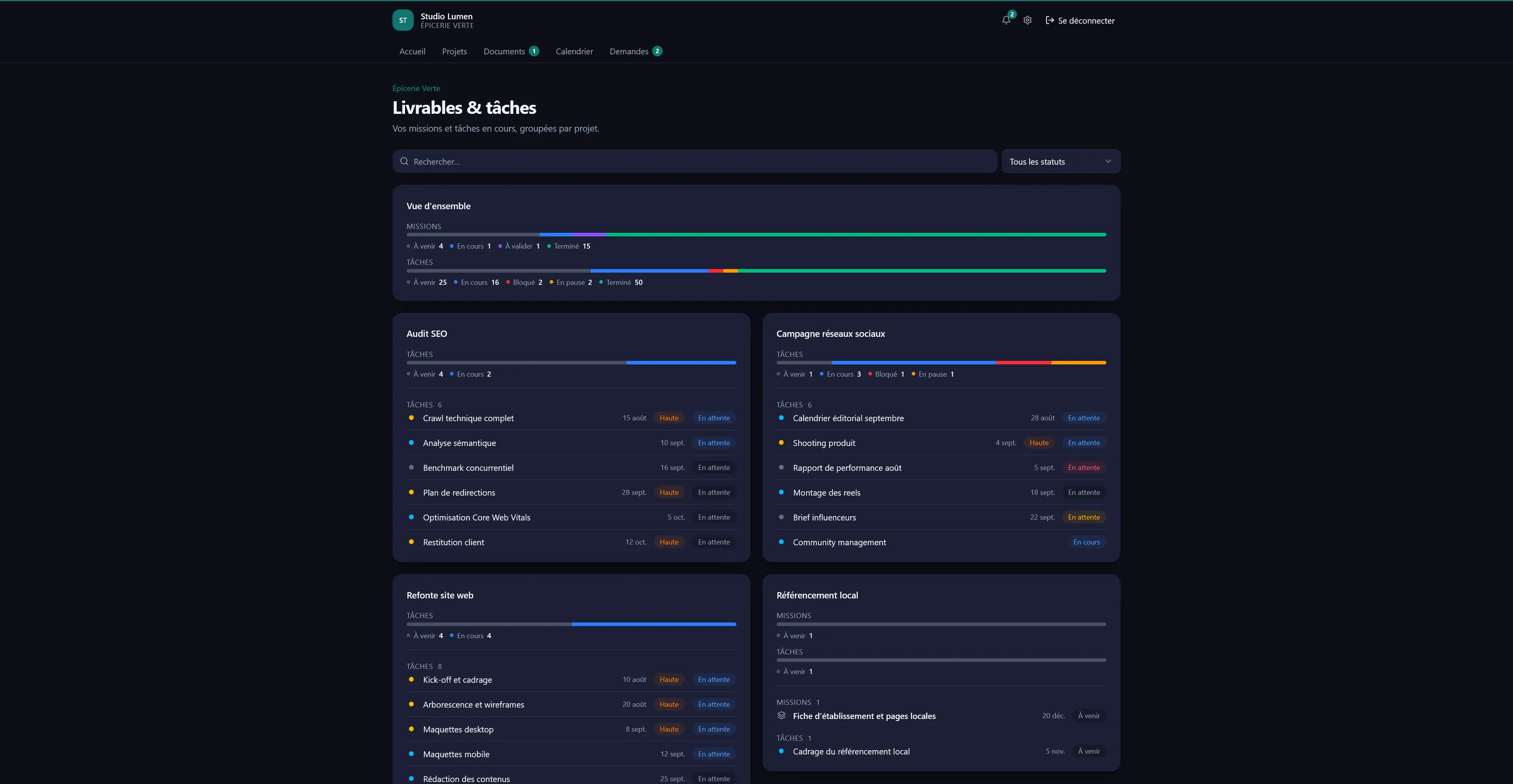
Task: Select Optimisation Core Web Vitals task
Action: coord(571,517)
